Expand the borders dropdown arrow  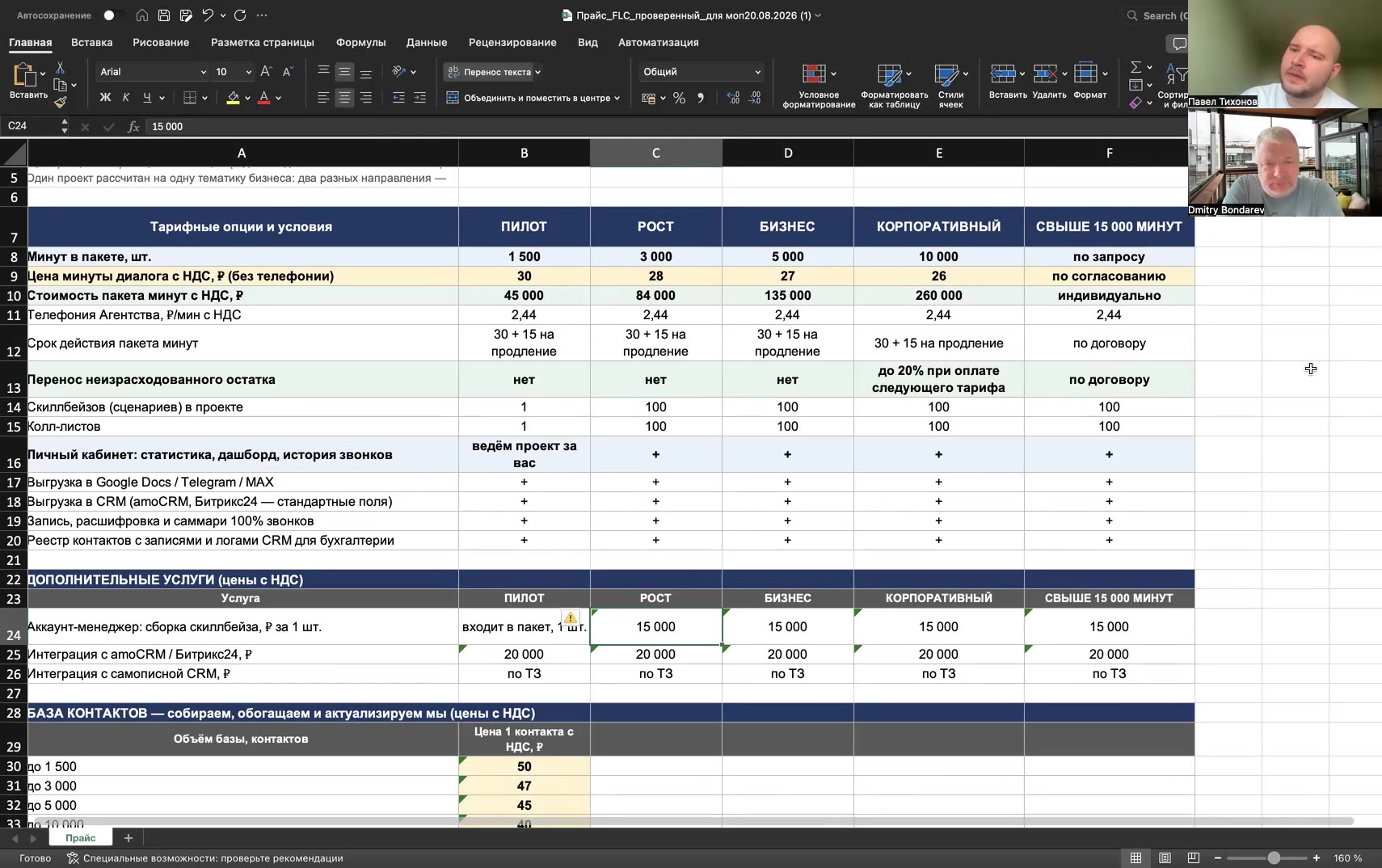(204, 99)
